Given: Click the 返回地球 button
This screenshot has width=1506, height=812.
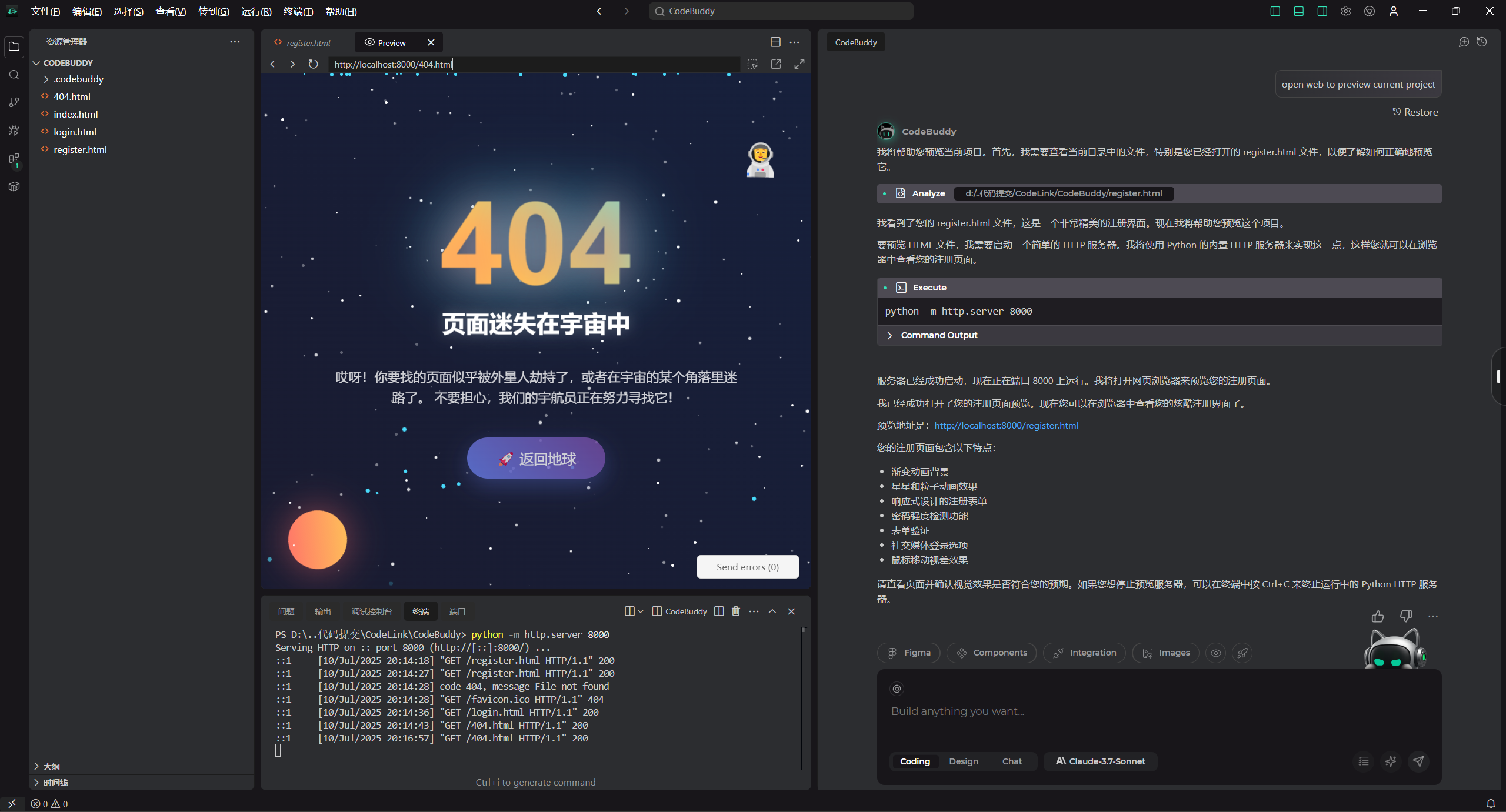Looking at the screenshot, I should click(536, 459).
